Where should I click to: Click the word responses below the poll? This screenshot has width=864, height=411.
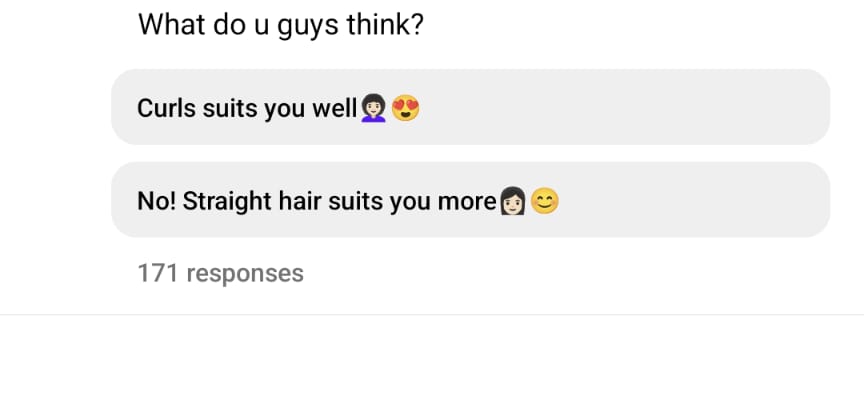click(245, 274)
